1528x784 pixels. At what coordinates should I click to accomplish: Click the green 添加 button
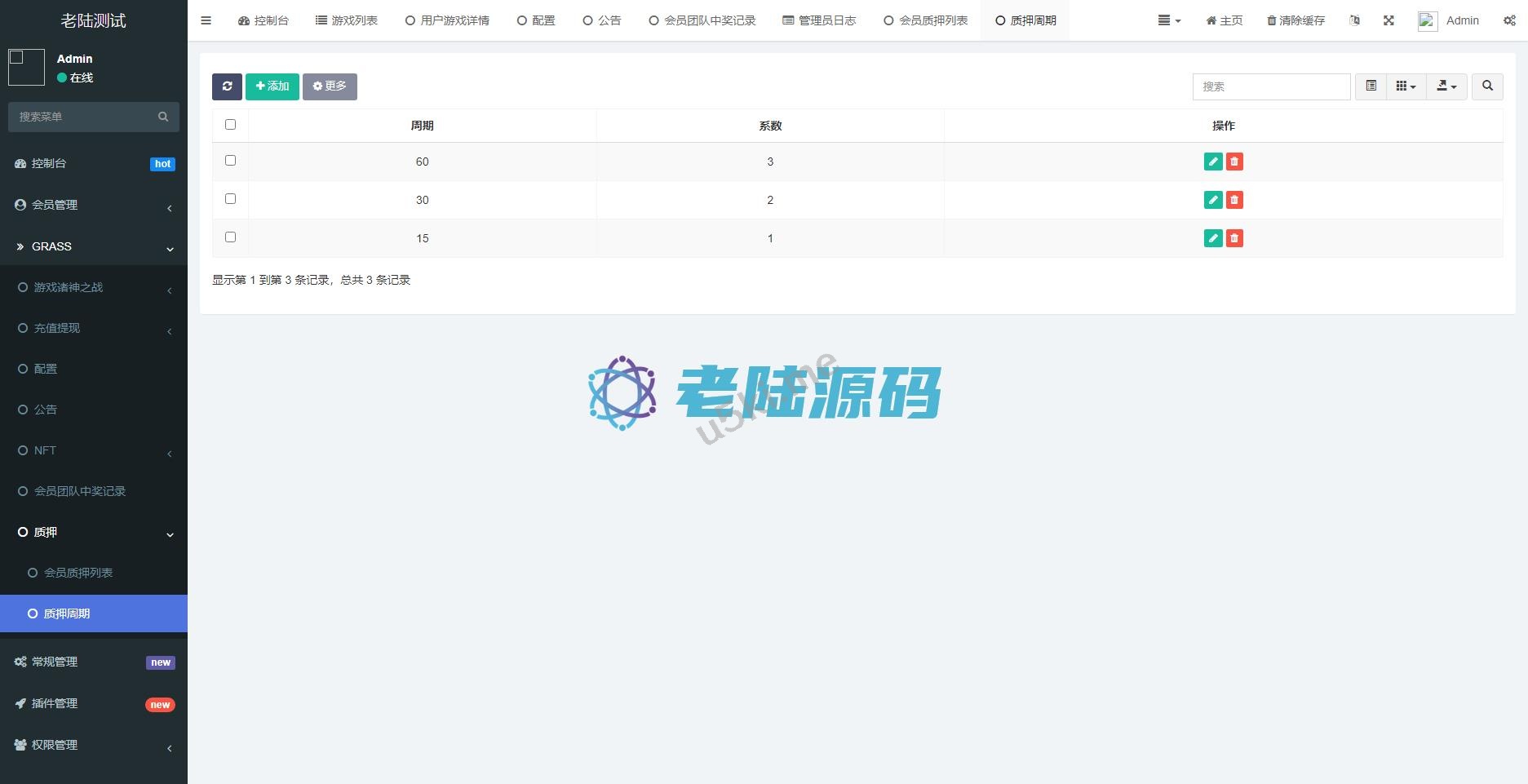(x=272, y=86)
